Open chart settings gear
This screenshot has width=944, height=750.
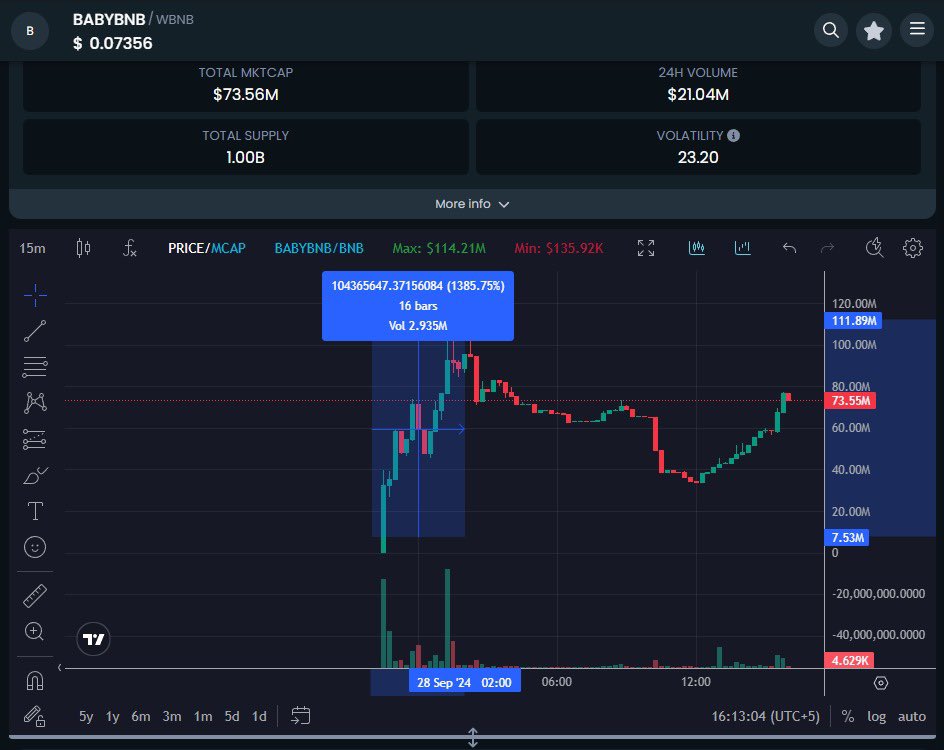click(913, 248)
